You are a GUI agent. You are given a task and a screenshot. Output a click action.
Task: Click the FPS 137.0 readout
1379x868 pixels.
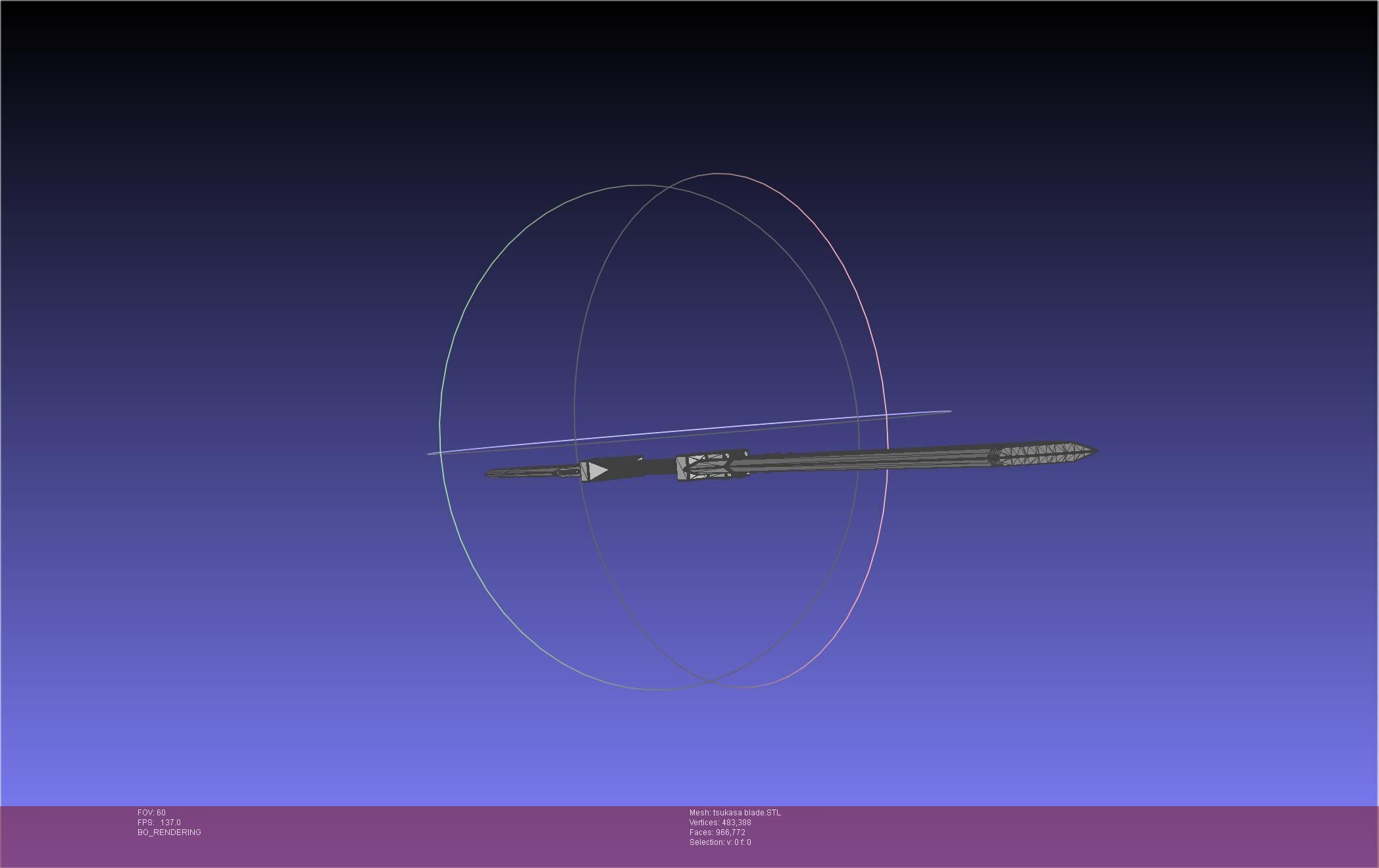point(159,823)
